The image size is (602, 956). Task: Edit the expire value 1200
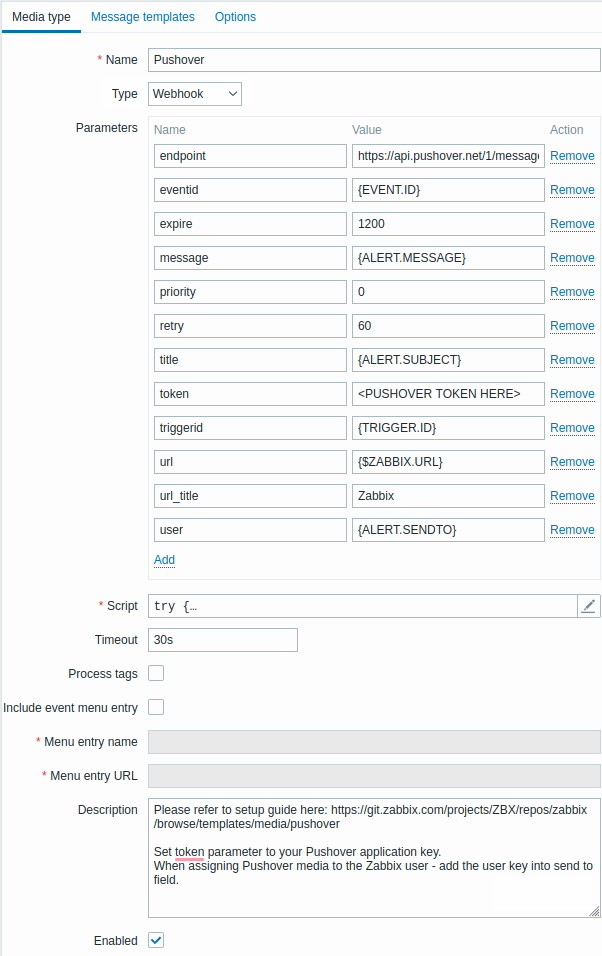(448, 224)
